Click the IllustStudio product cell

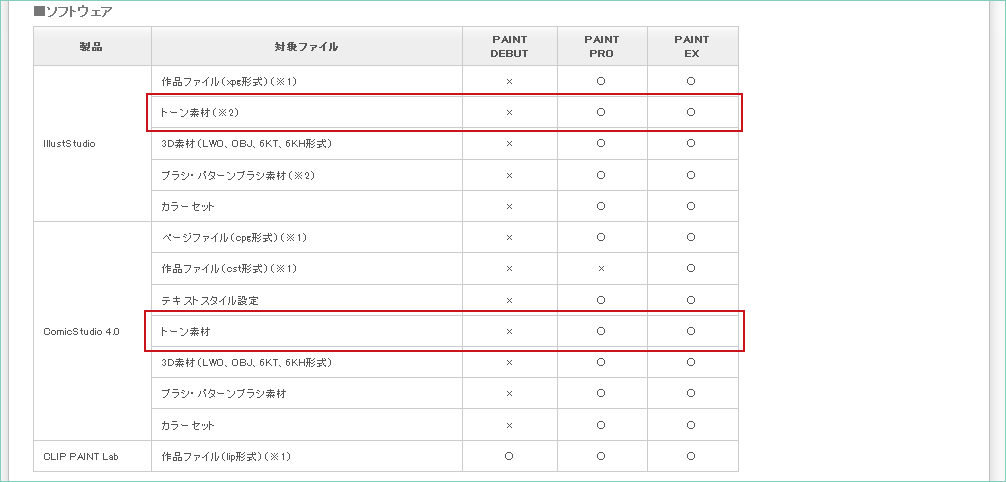[x=69, y=143]
